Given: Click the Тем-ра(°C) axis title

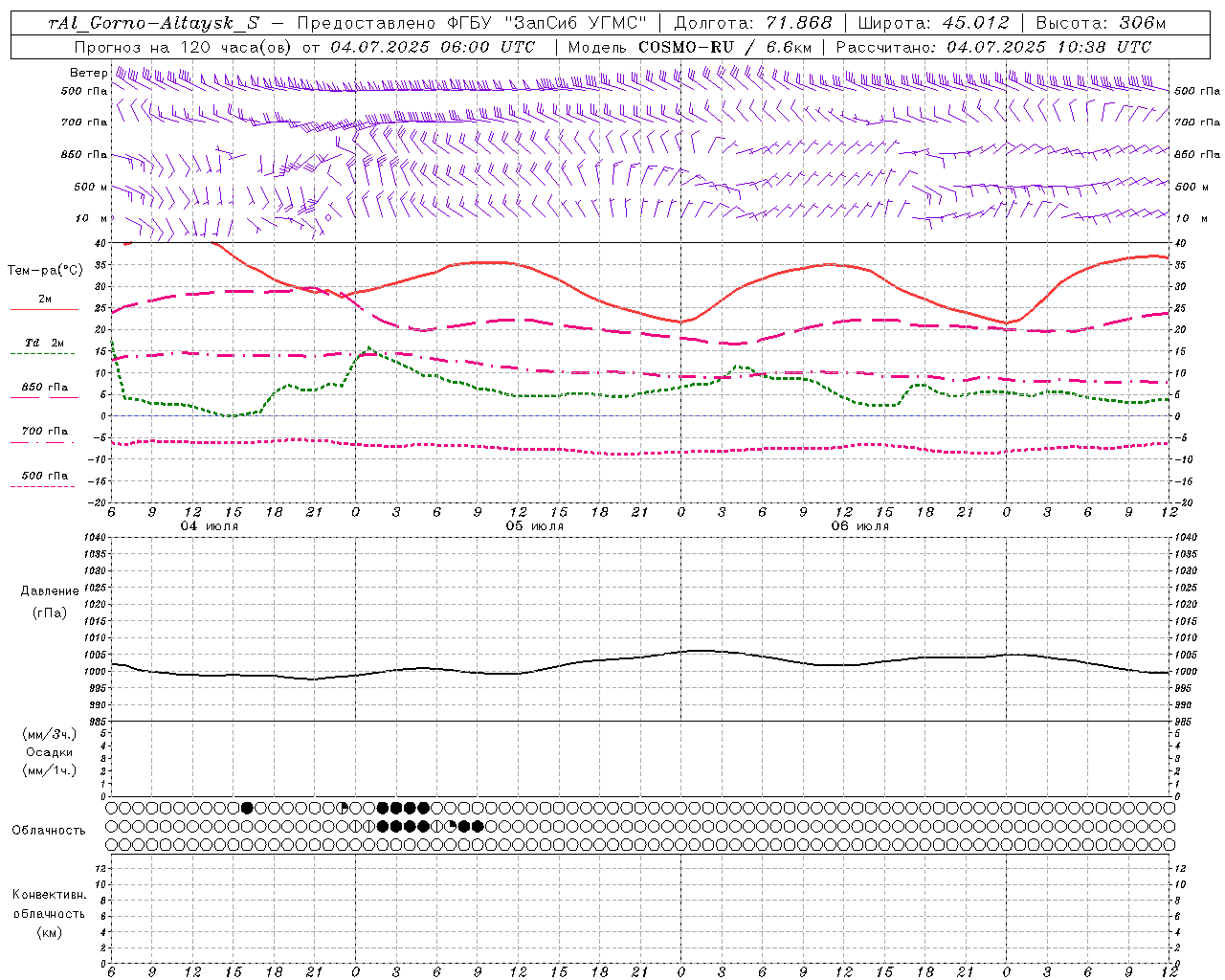Looking at the screenshot, I should [45, 271].
